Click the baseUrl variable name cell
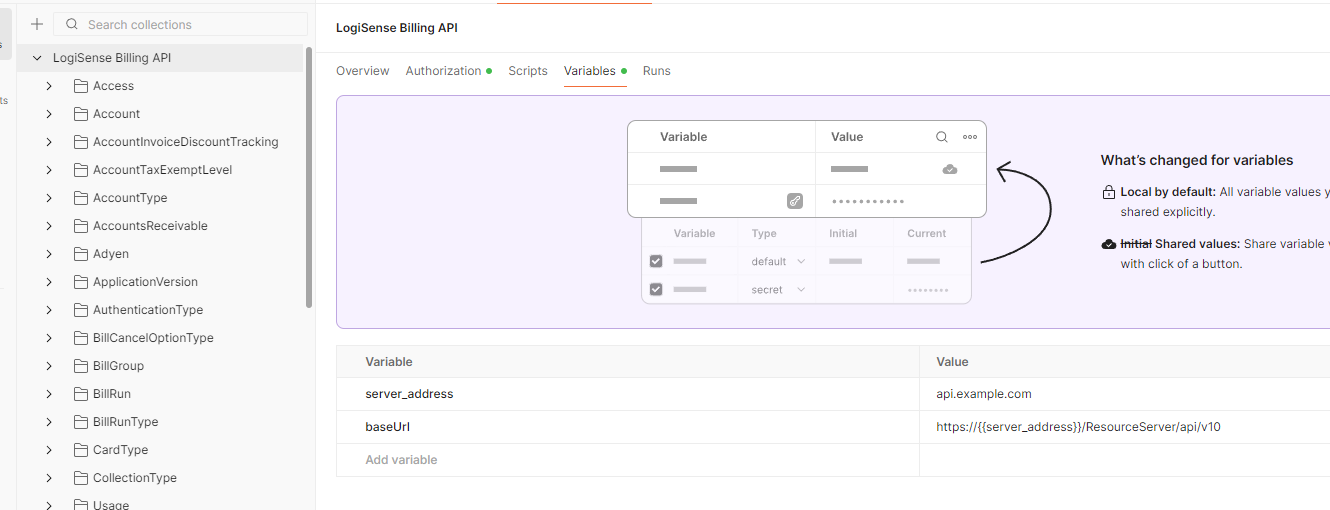Screen dimensions: 1330x510 click(x=628, y=427)
